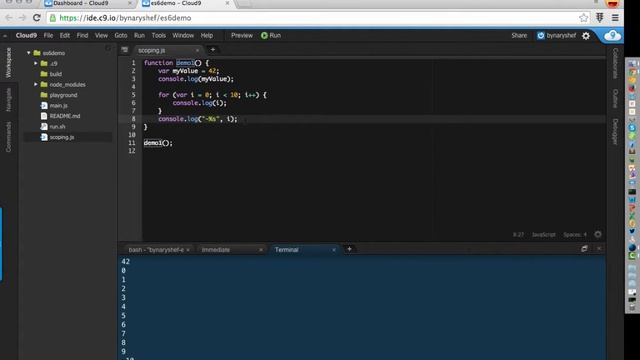Viewport: 640px width, 360px height.
Task: Expand the node_modules folder
Action: pyautogui.click(x=36, y=84)
